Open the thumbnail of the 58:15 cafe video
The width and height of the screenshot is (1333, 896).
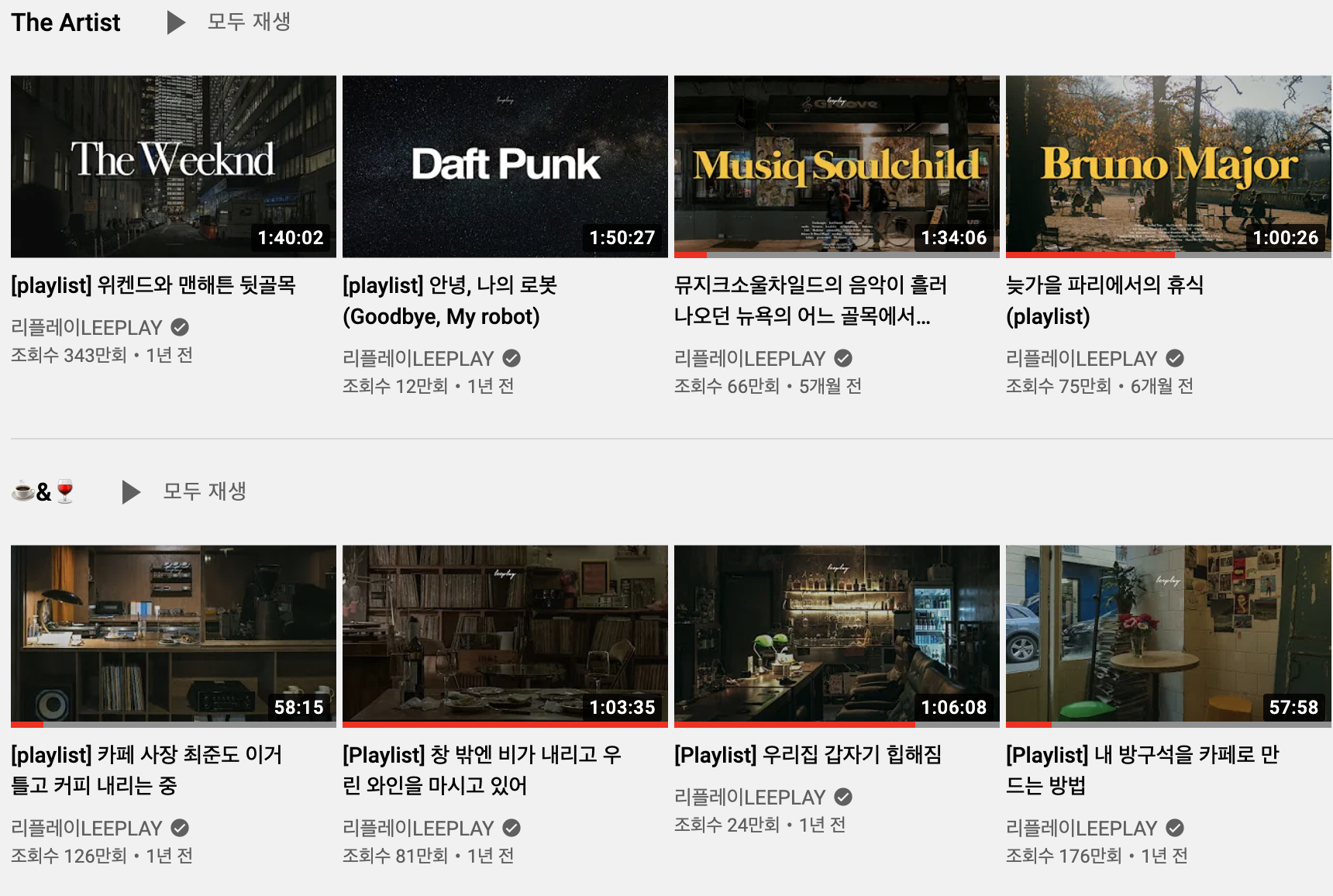pos(174,636)
